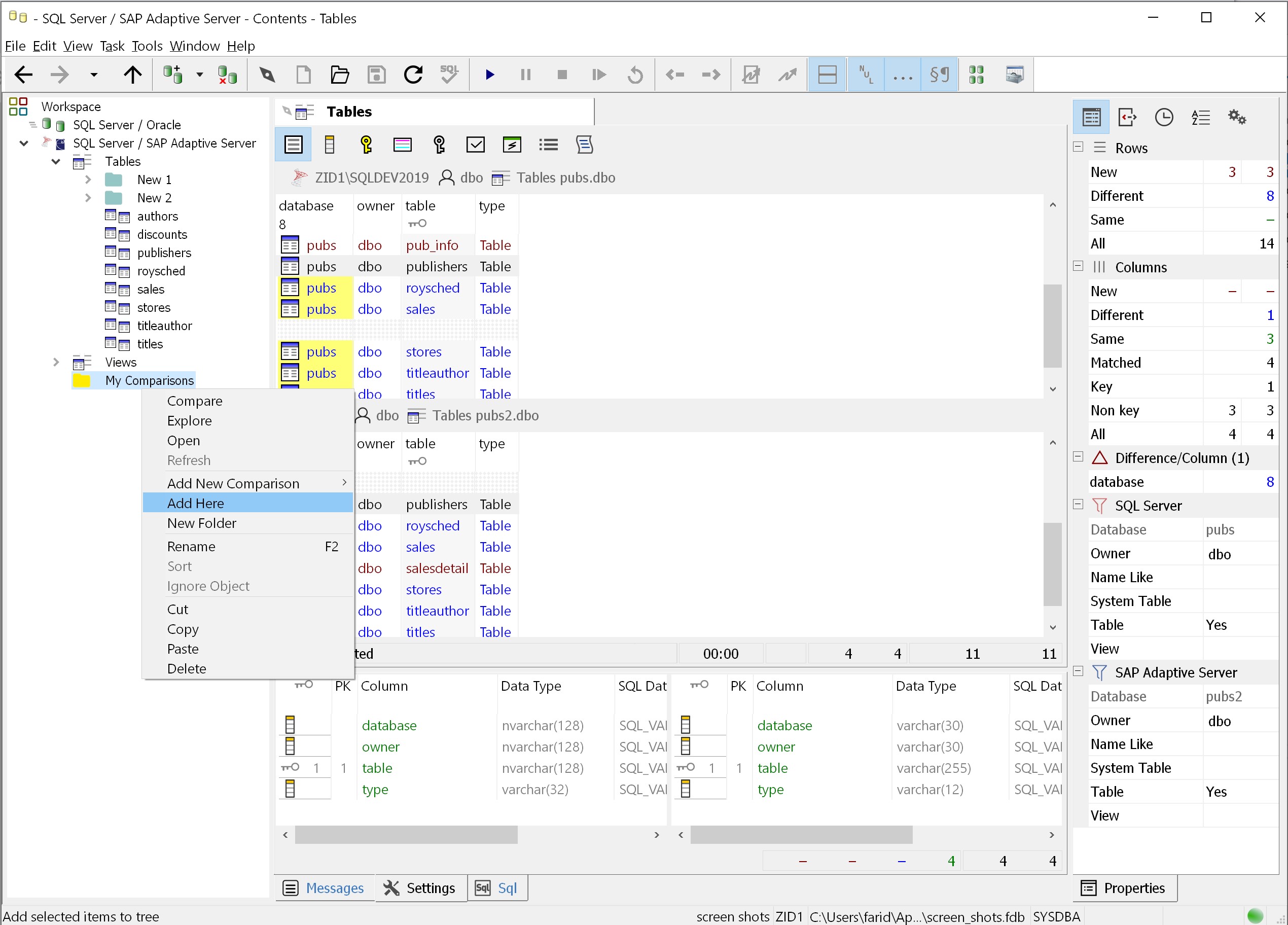The width and height of the screenshot is (1288, 925).
Task: Select SQL Server / Oracle workspace item
Action: coord(127,125)
